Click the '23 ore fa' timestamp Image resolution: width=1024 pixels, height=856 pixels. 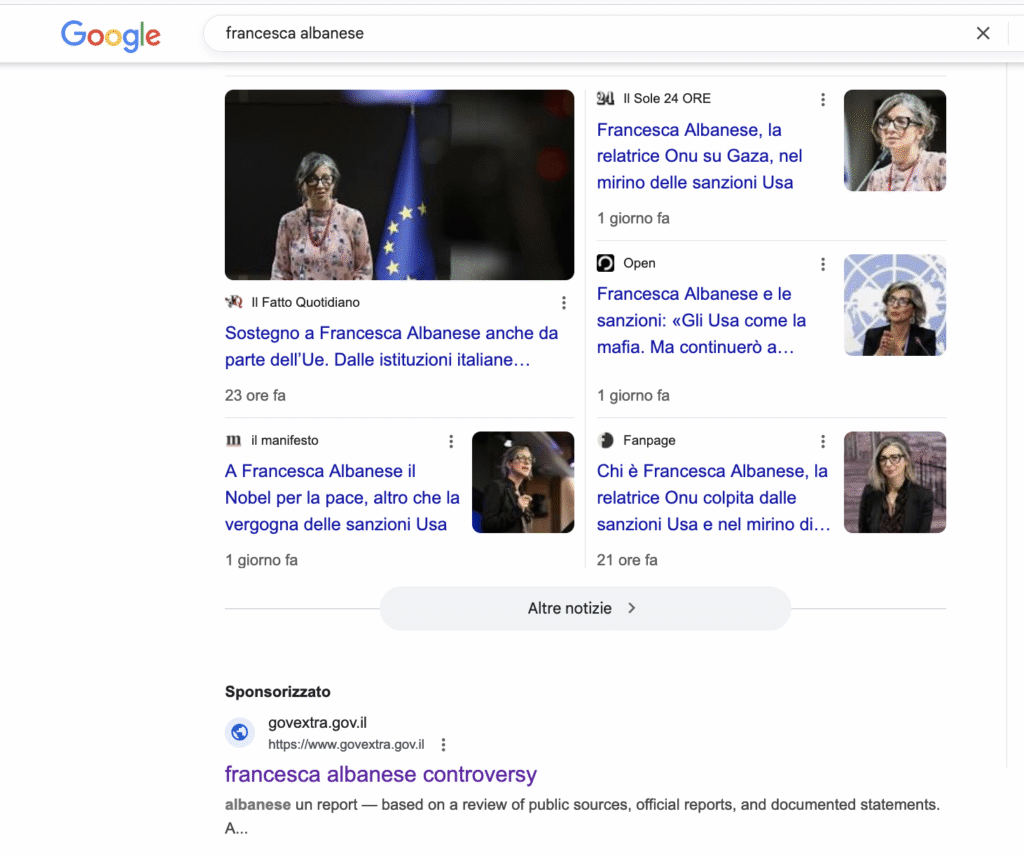[x=255, y=395]
